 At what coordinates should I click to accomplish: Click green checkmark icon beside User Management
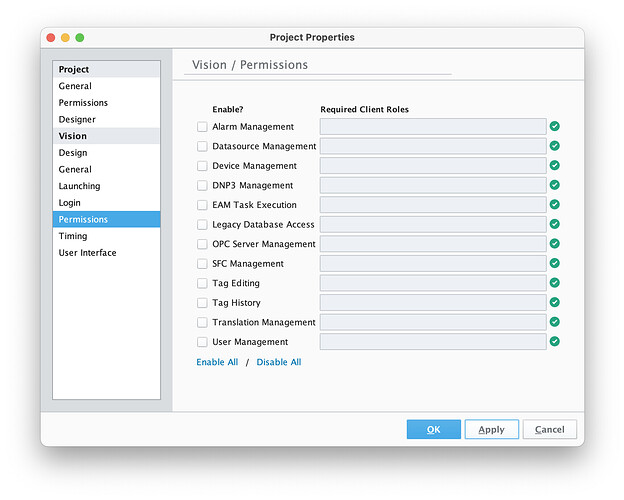554,341
